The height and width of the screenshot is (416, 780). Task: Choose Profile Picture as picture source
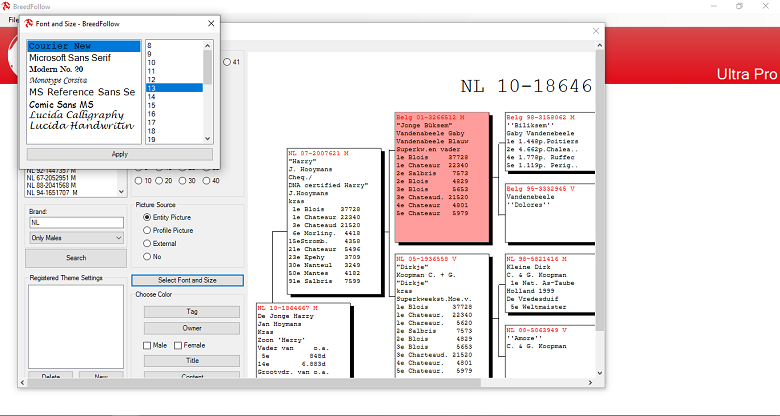click(x=148, y=230)
